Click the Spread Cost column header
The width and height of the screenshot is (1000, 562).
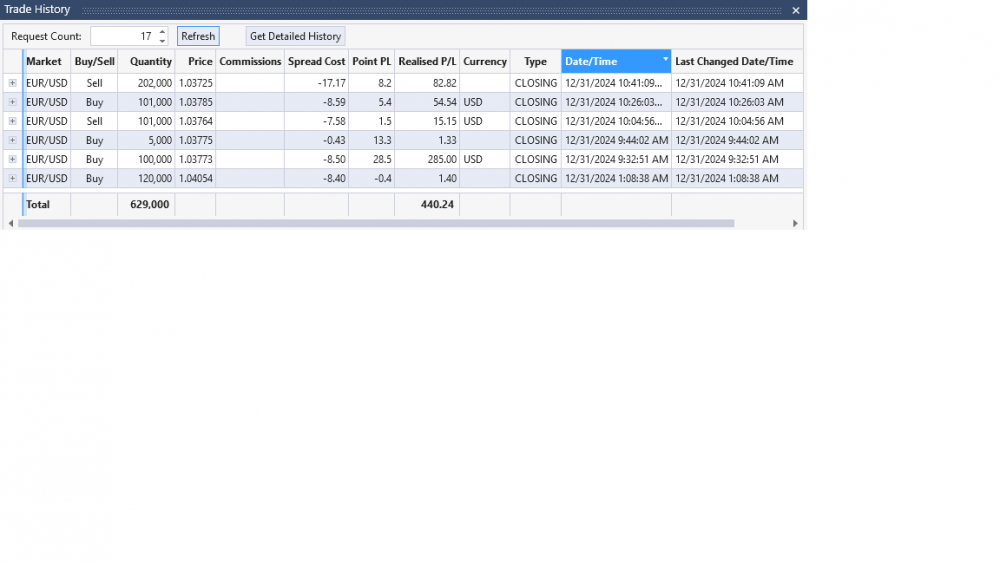pyautogui.click(x=316, y=61)
